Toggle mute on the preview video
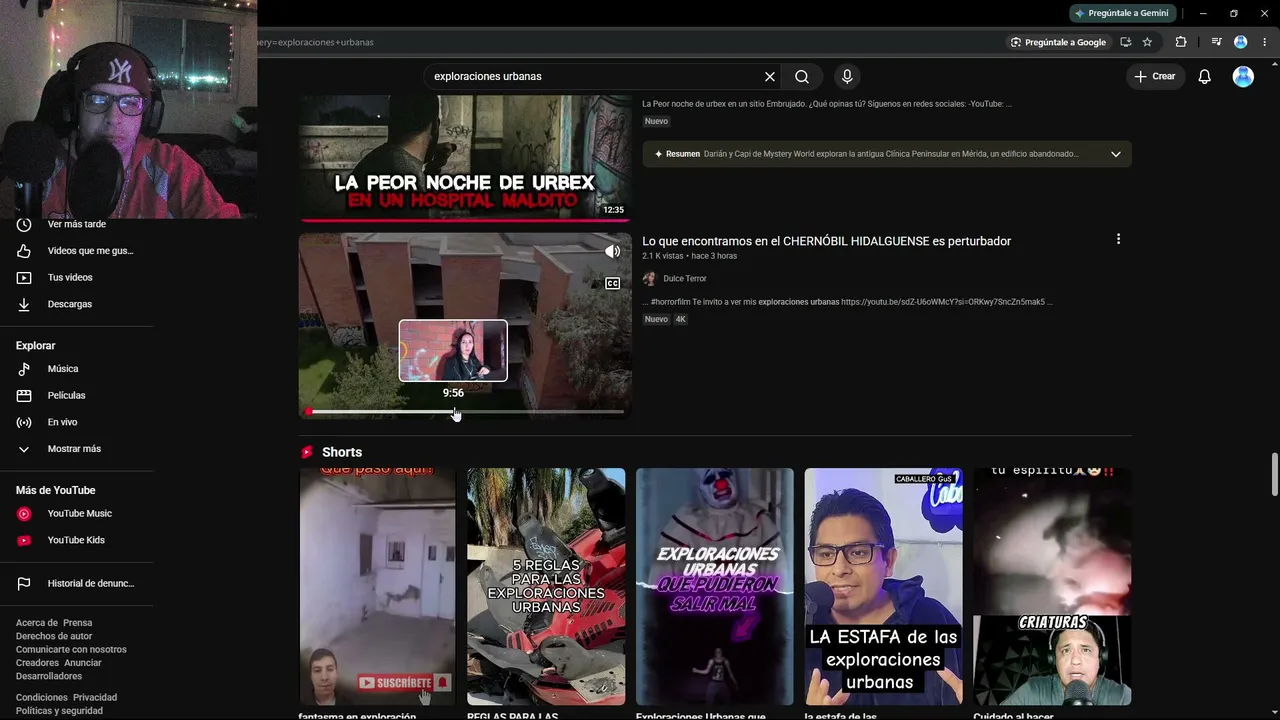Image resolution: width=1280 pixels, height=720 pixels. (612, 252)
